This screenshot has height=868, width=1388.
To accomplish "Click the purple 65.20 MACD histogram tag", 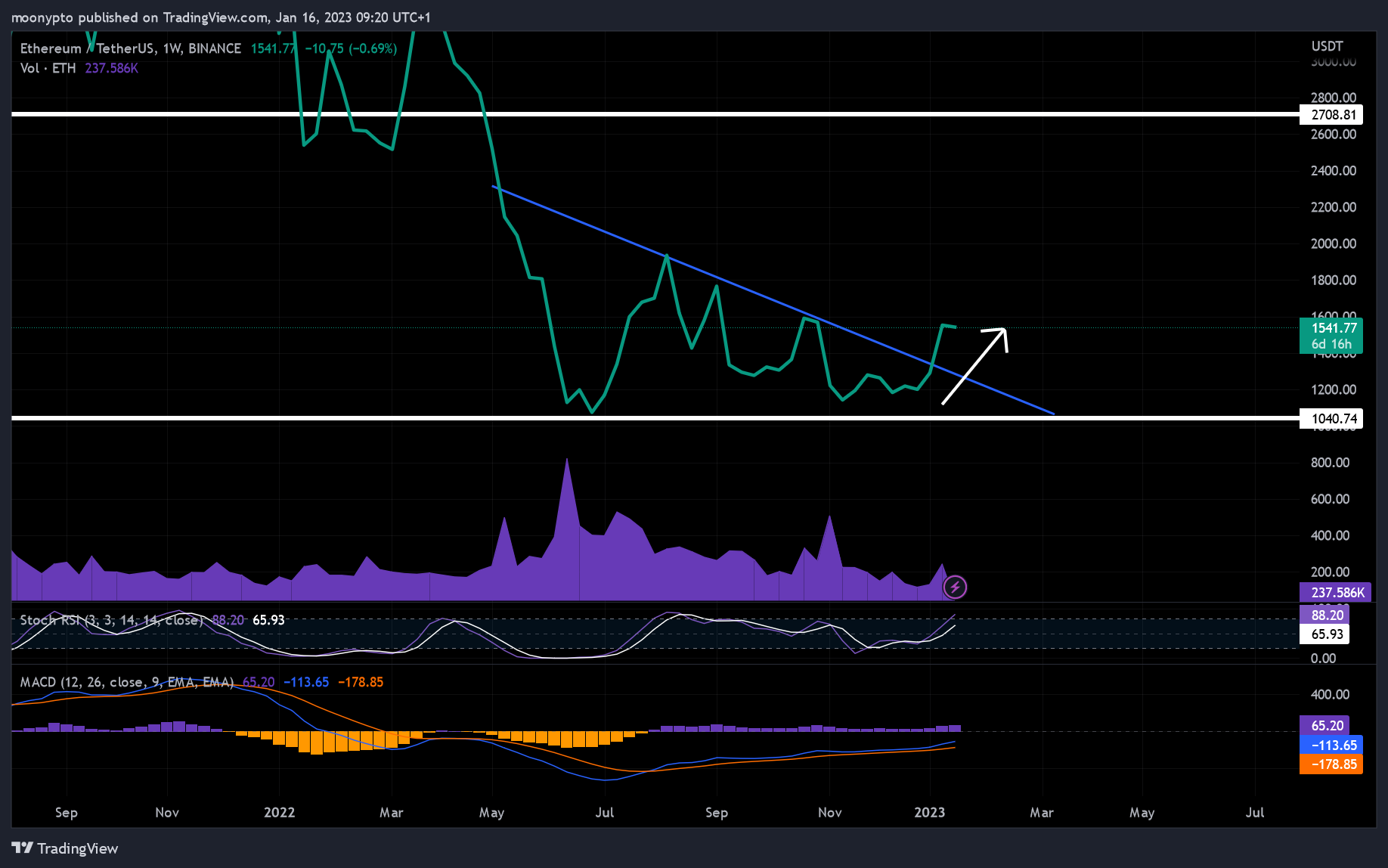I will [x=1324, y=725].
